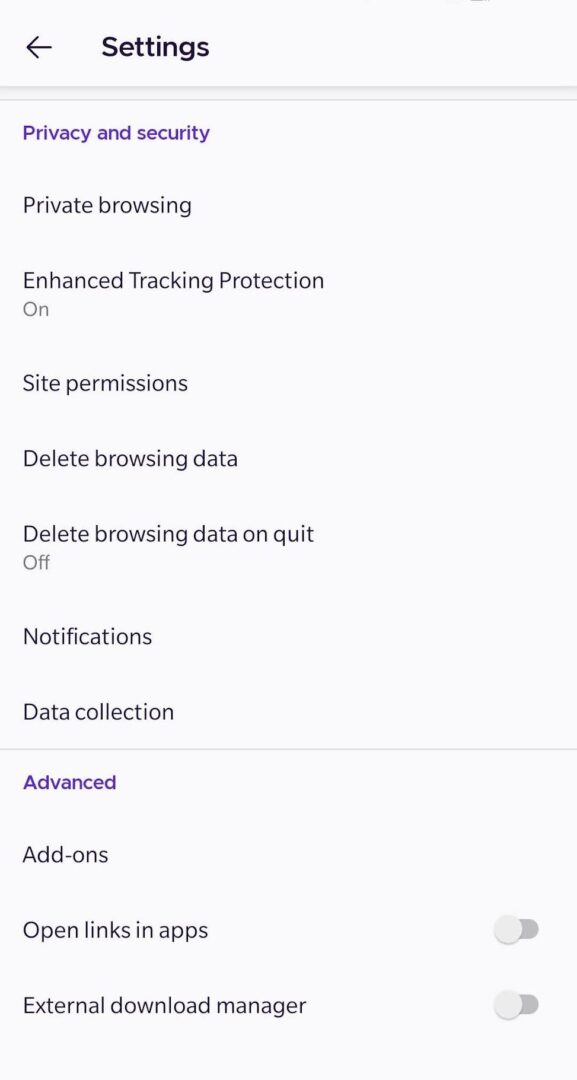Click the Settings title text
The height and width of the screenshot is (1080, 577).
point(155,46)
